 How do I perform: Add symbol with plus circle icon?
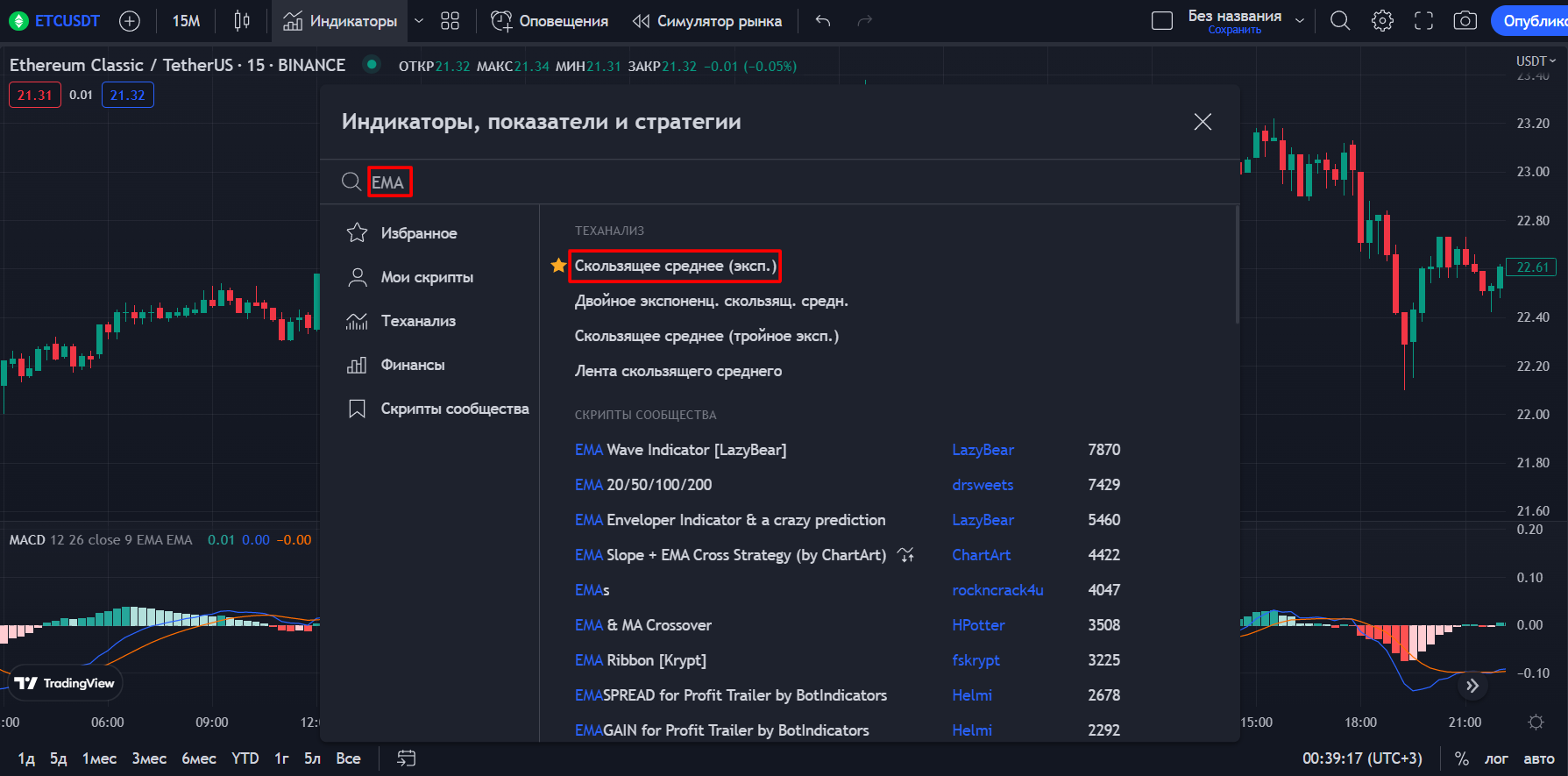click(x=130, y=21)
